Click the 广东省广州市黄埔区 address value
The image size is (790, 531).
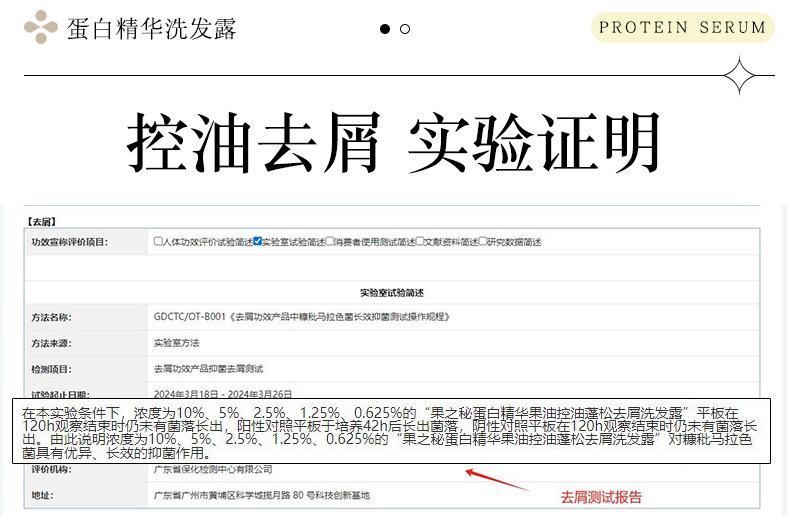(261, 495)
